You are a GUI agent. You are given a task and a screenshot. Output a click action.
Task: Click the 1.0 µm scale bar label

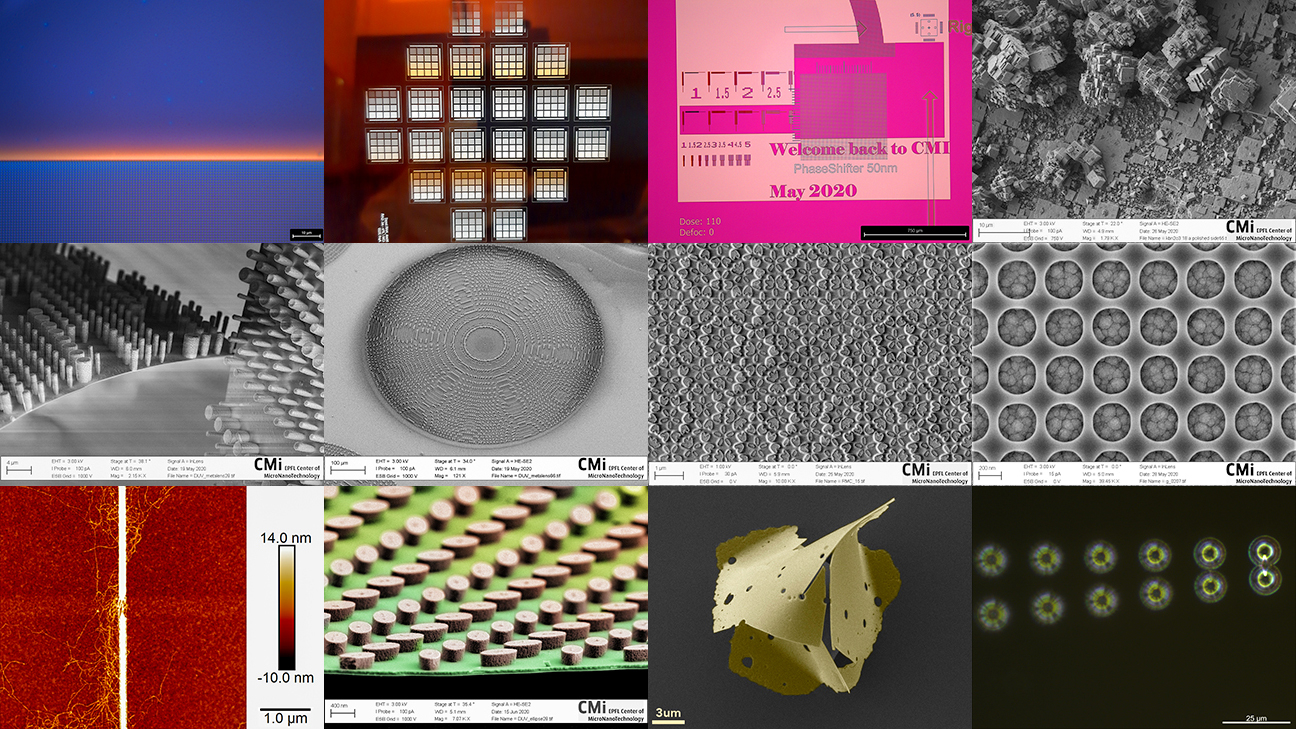click(285, 718)
